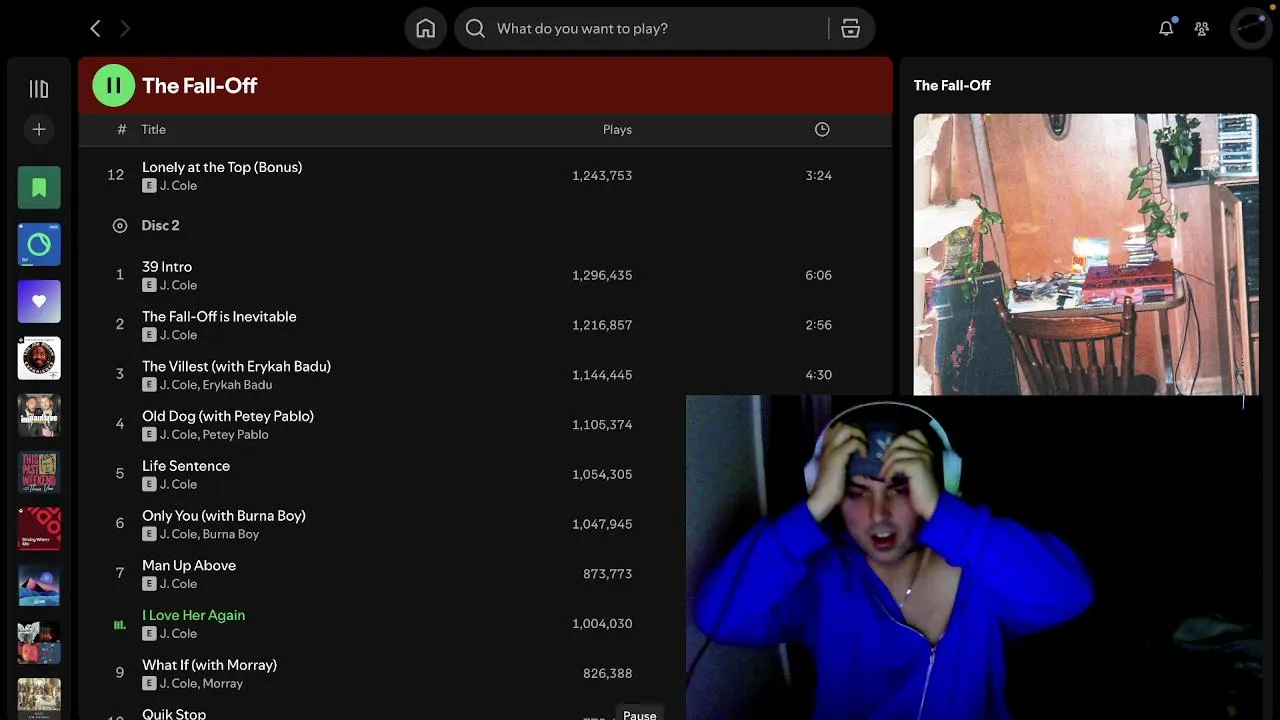Go forward with the right arrow
The height and width of the screenshot is (720, 1280).
[125, 29]
